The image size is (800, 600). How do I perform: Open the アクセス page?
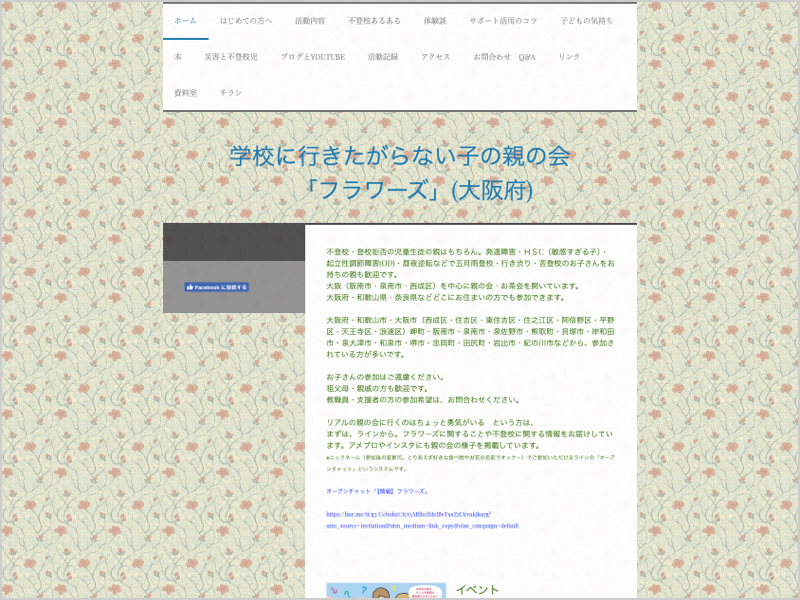[435, 57]
